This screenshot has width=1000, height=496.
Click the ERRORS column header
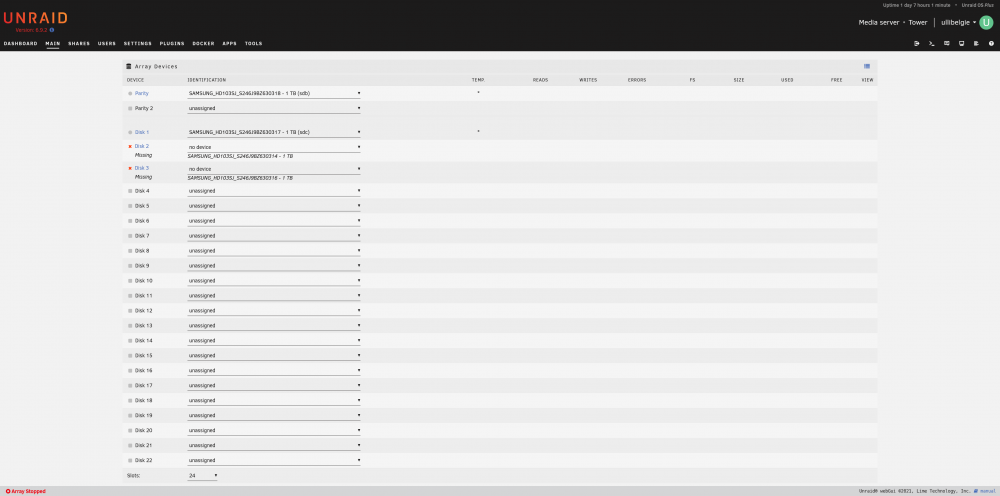(x=636, y=80)
